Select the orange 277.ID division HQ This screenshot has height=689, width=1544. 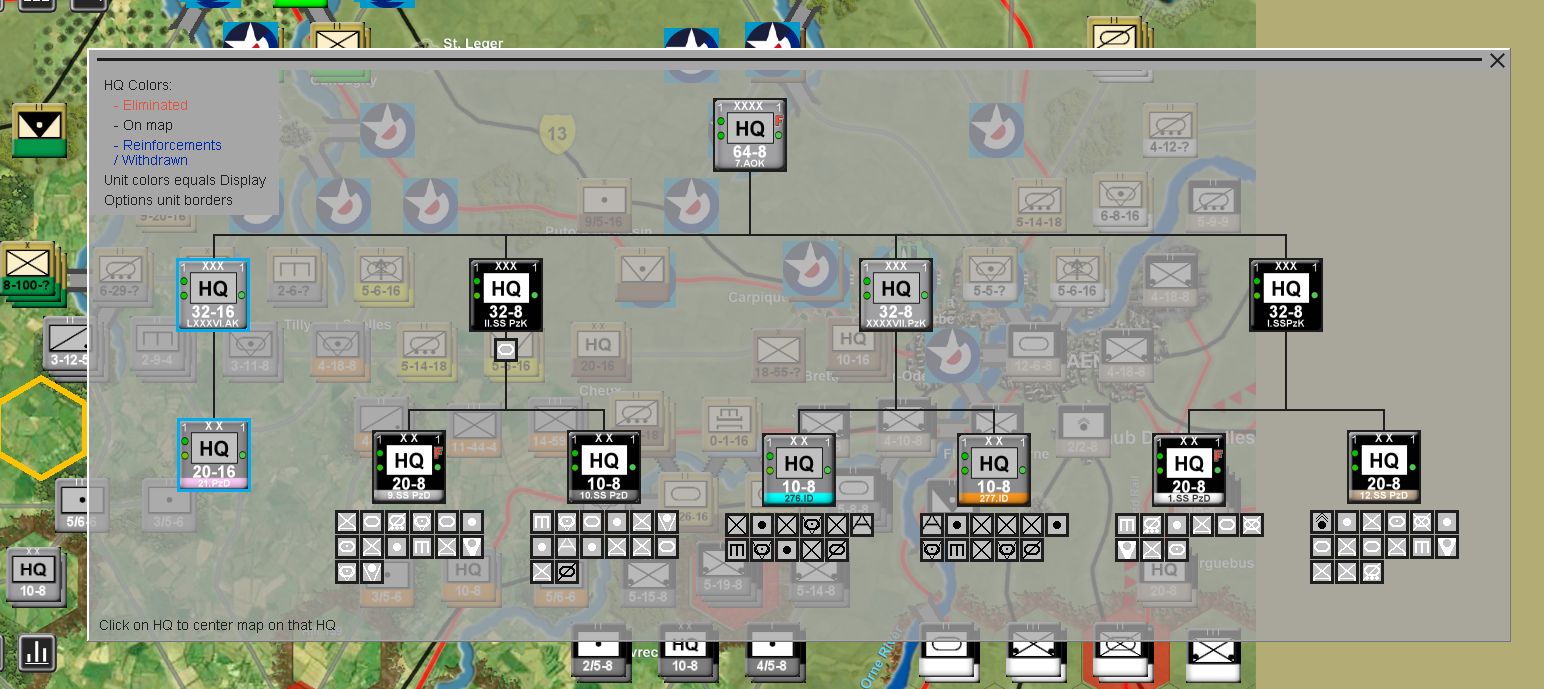[994, 469]
